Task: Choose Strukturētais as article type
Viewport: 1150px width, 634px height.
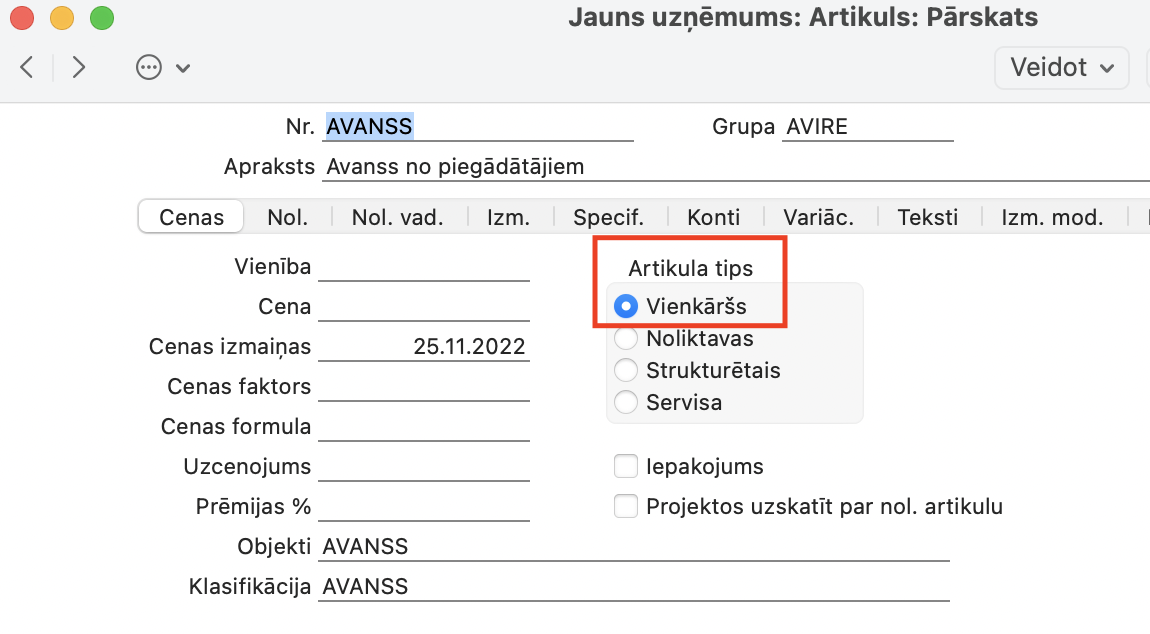Action: coord(627,370)
